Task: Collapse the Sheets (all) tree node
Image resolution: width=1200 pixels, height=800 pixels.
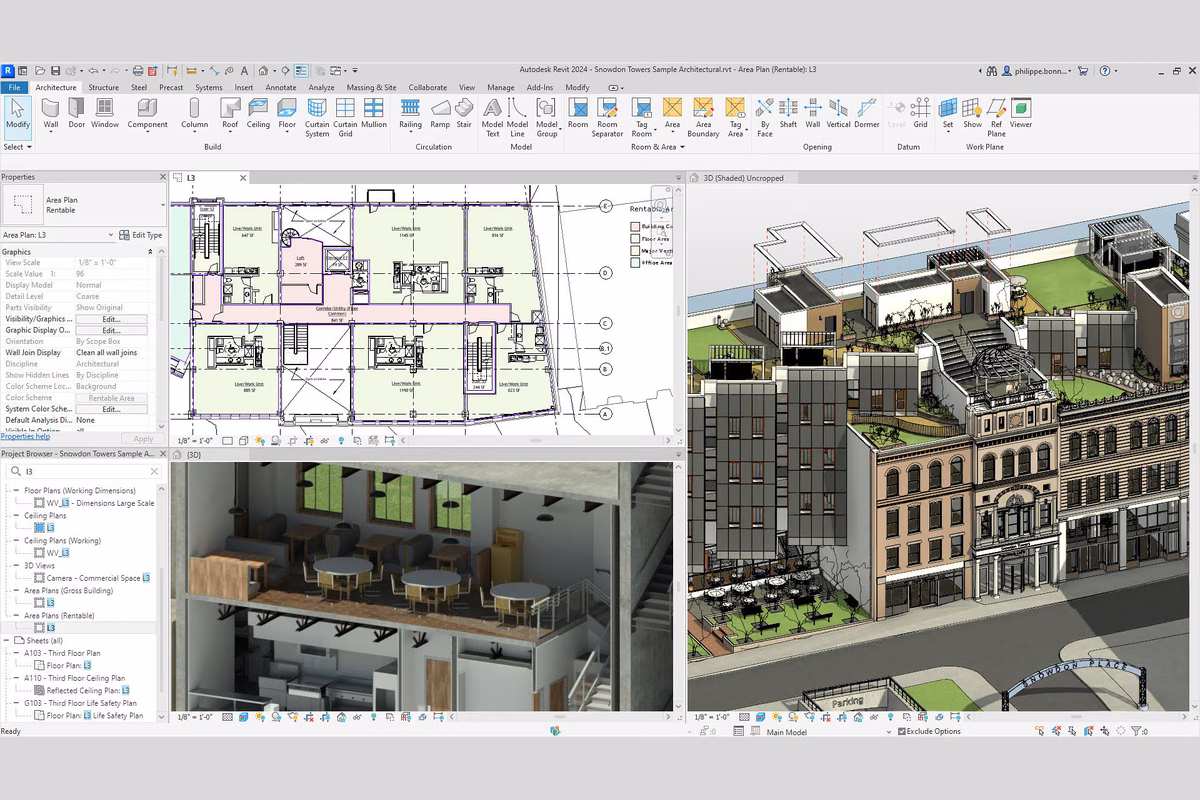Action: pyautogui.click(x=7, y=641)
